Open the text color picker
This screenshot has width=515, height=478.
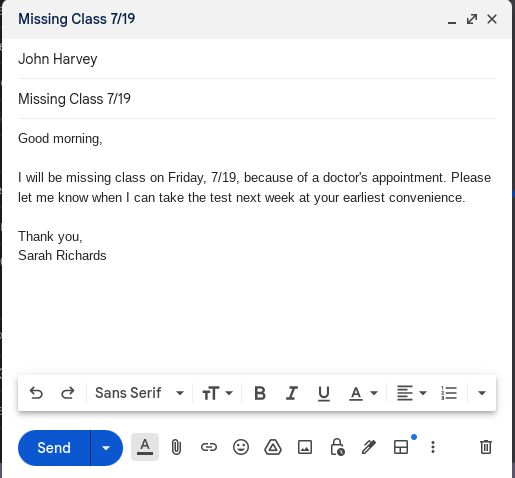coord(363,393)
